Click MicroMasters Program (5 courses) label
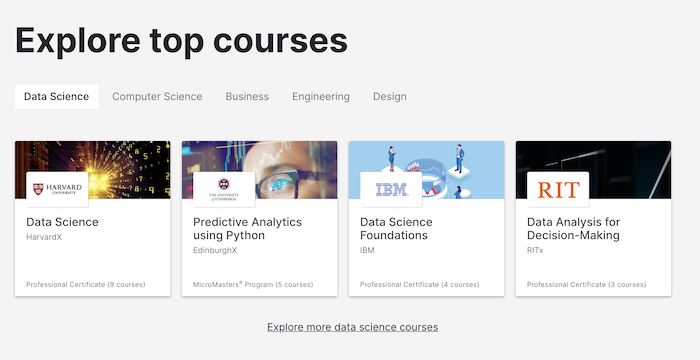Image resolution: width=700 pixels, height=360 pixels. (x=253, y=285)
